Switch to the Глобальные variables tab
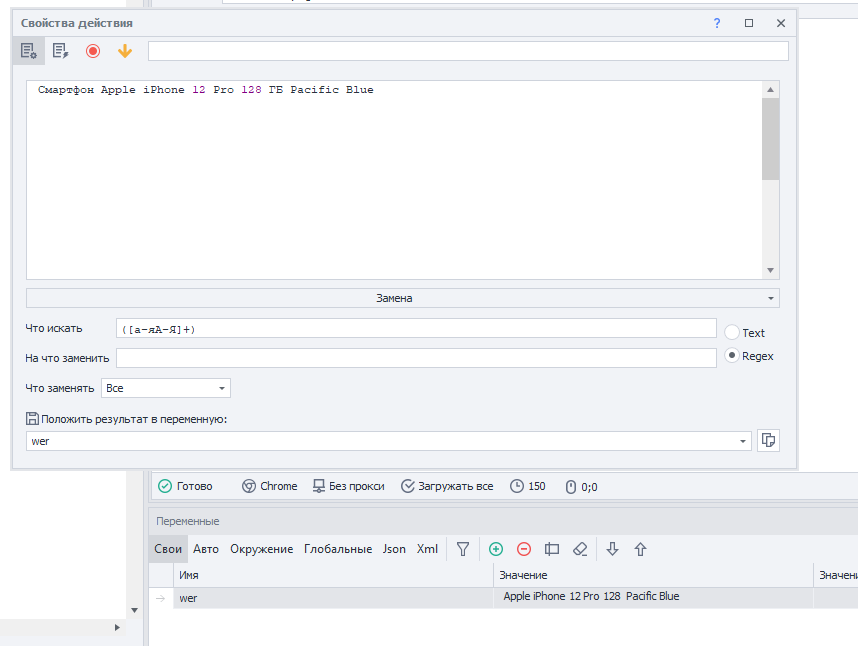This screenshot has width=858, height=646. pyautogui.click(x=338, y=549)
